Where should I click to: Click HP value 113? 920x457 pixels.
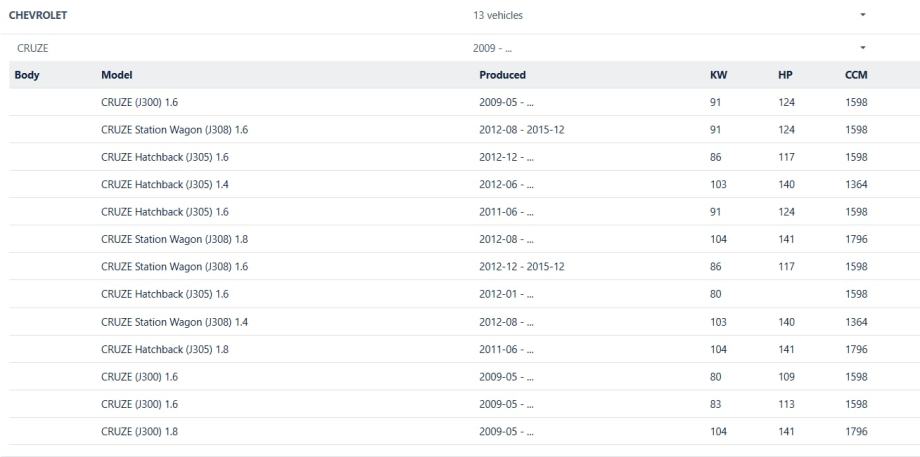pyautogui.click(x=786, y=404)
